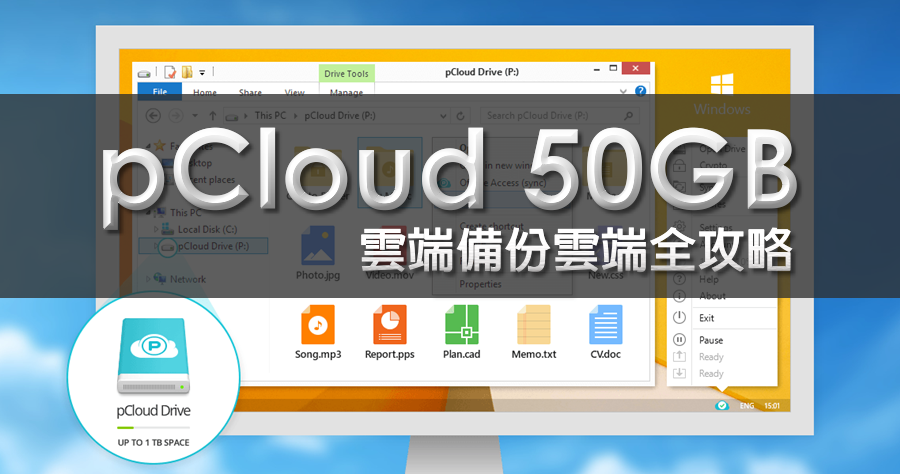Viewport: 900px width, 474px height.
Task: Click the Exit power icon in pCloud menu
Action: (679, 317)
